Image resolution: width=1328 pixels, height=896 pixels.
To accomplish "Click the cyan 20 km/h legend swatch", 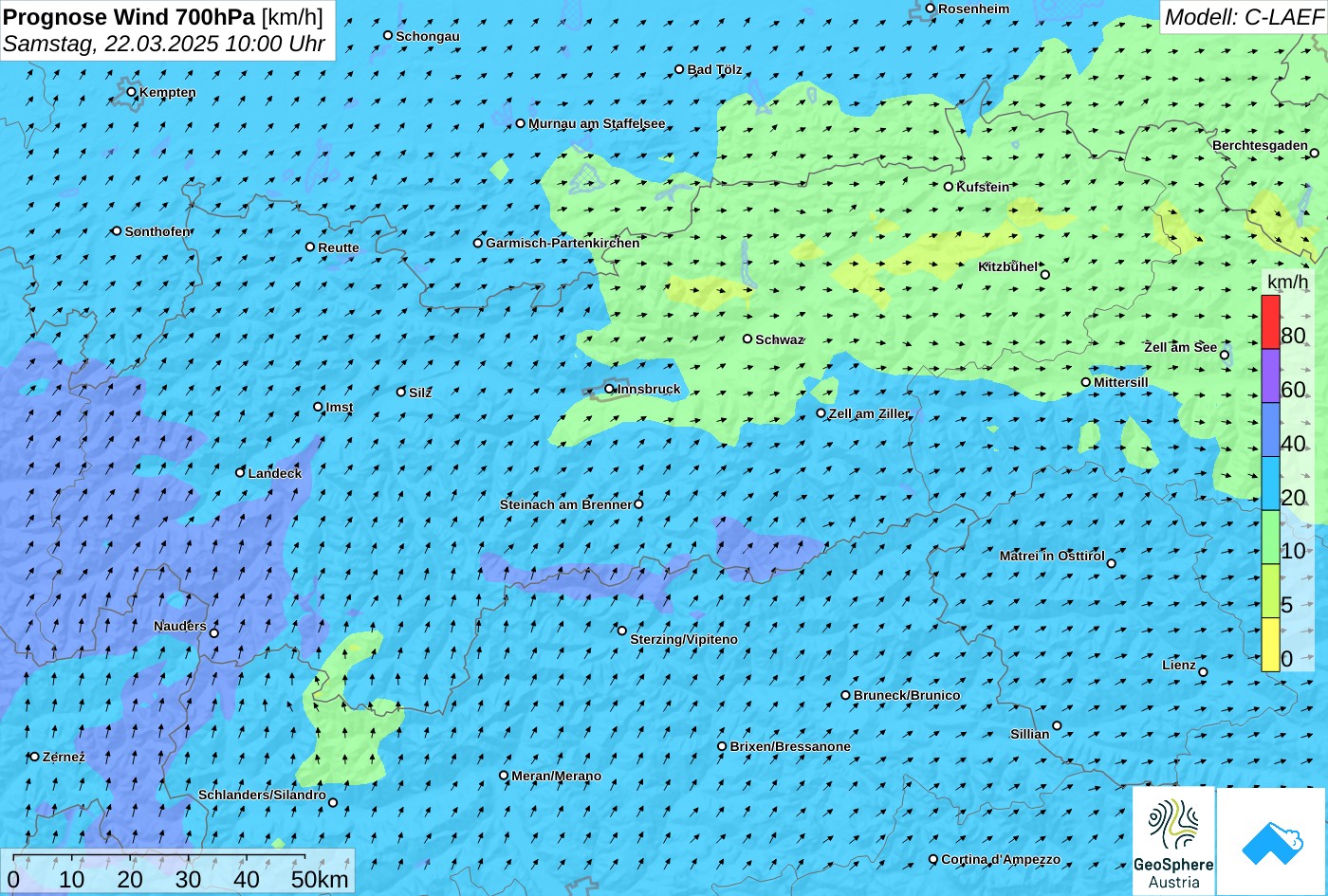I will [1270, 485].
